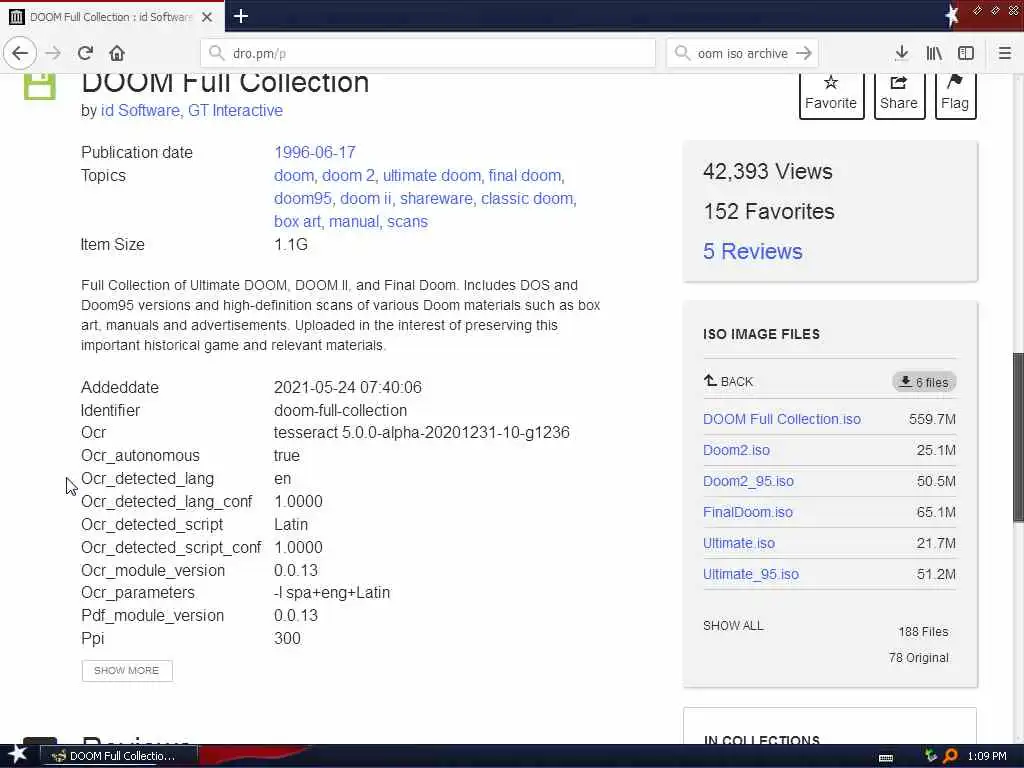Open the 'ultimate doom' topic link
Viewport: 1024px width, 768px height.
[x=432, y=176]
